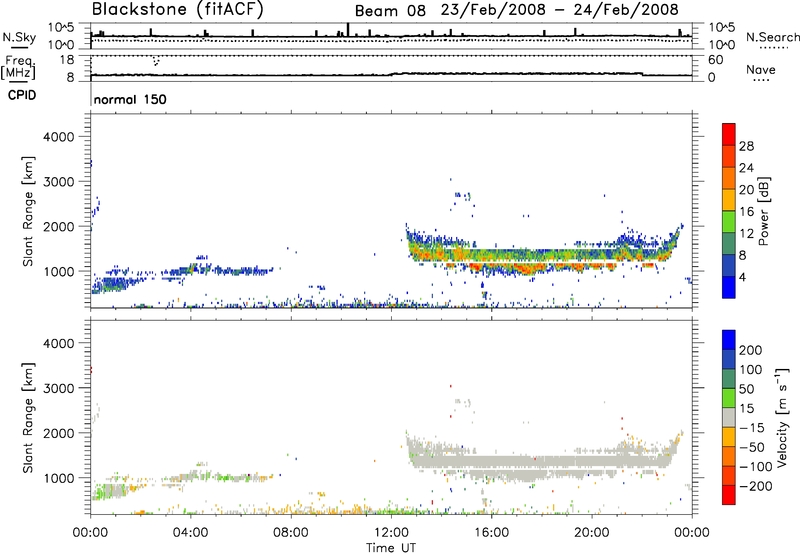
Task: Click the date range '23/Feb/2008 – 24/Feb/2008'
Action: 560,10
